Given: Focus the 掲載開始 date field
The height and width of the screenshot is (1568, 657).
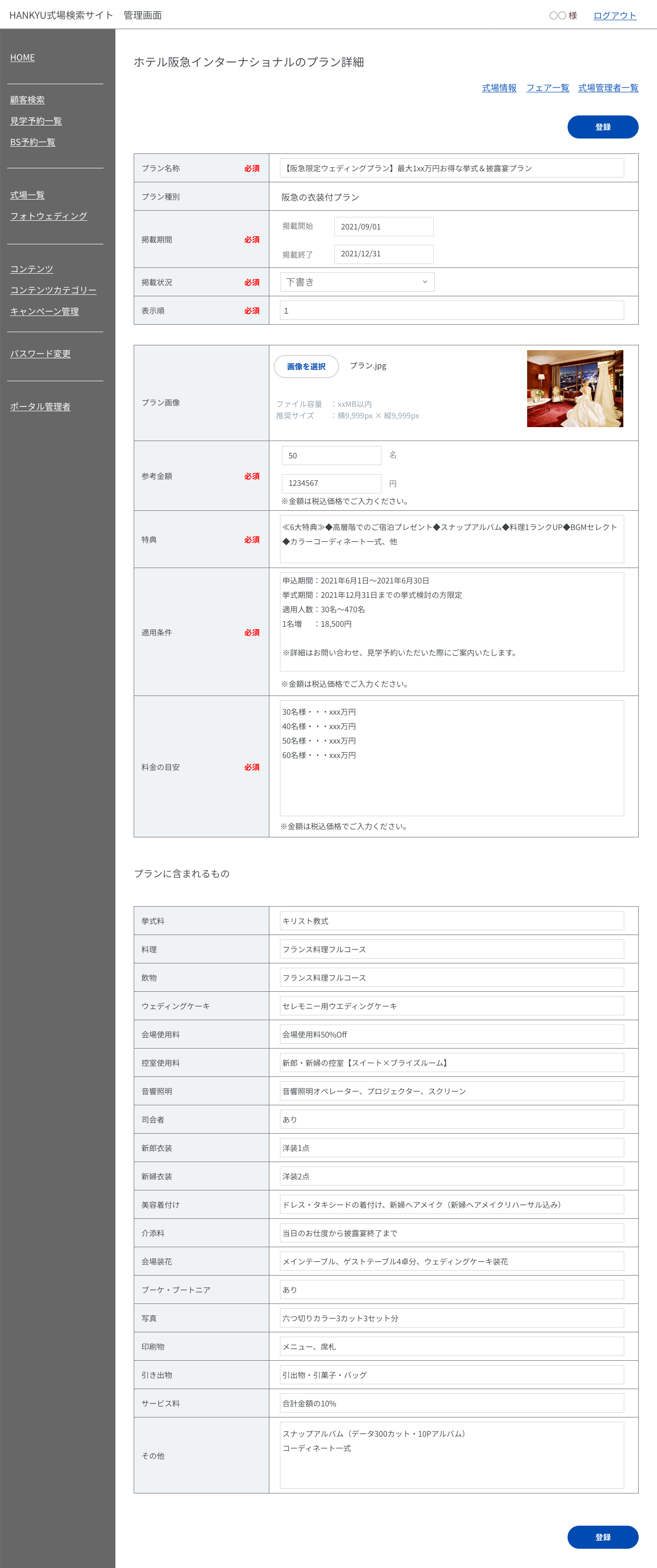Looking at the screenshot, I should (384, 227).
